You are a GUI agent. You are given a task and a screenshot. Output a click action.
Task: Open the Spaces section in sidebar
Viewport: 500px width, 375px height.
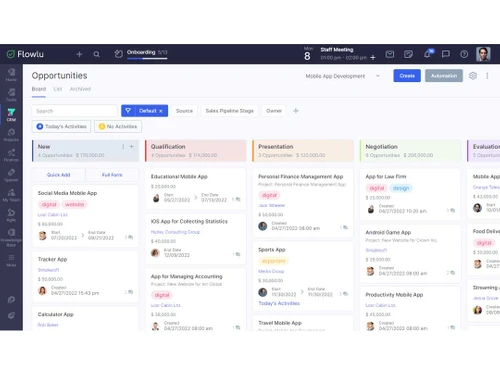[x=11, y=175]
